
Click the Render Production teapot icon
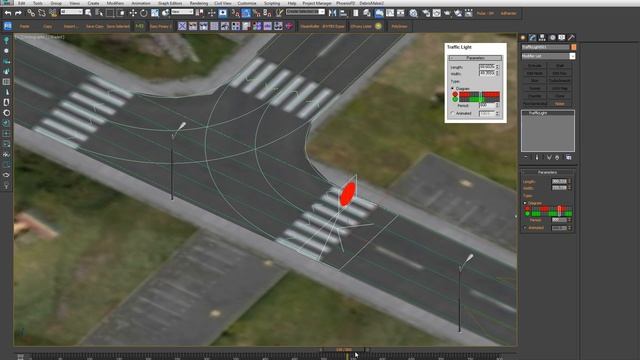(447, 13)
